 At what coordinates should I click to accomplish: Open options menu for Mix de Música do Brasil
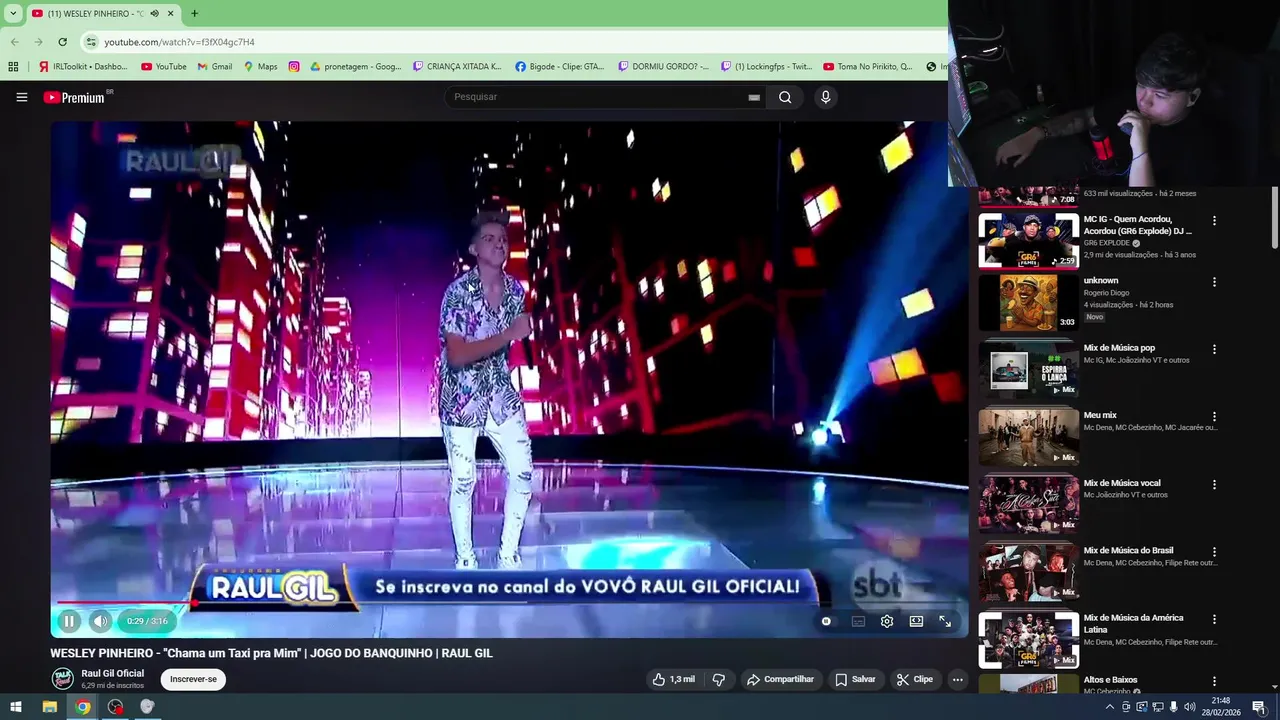[1214, 552]
